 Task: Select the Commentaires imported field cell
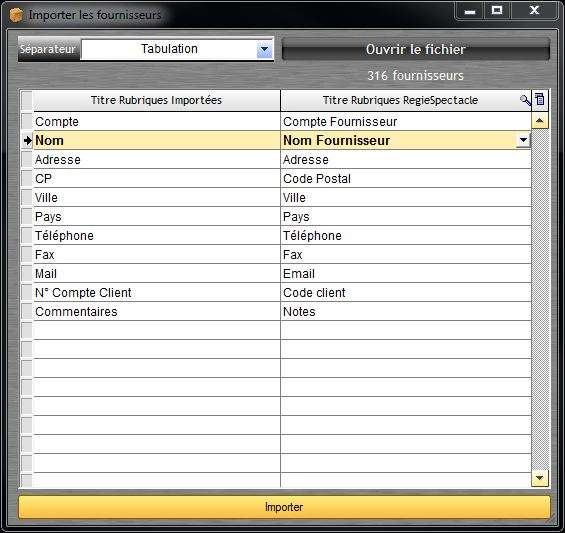156,311
